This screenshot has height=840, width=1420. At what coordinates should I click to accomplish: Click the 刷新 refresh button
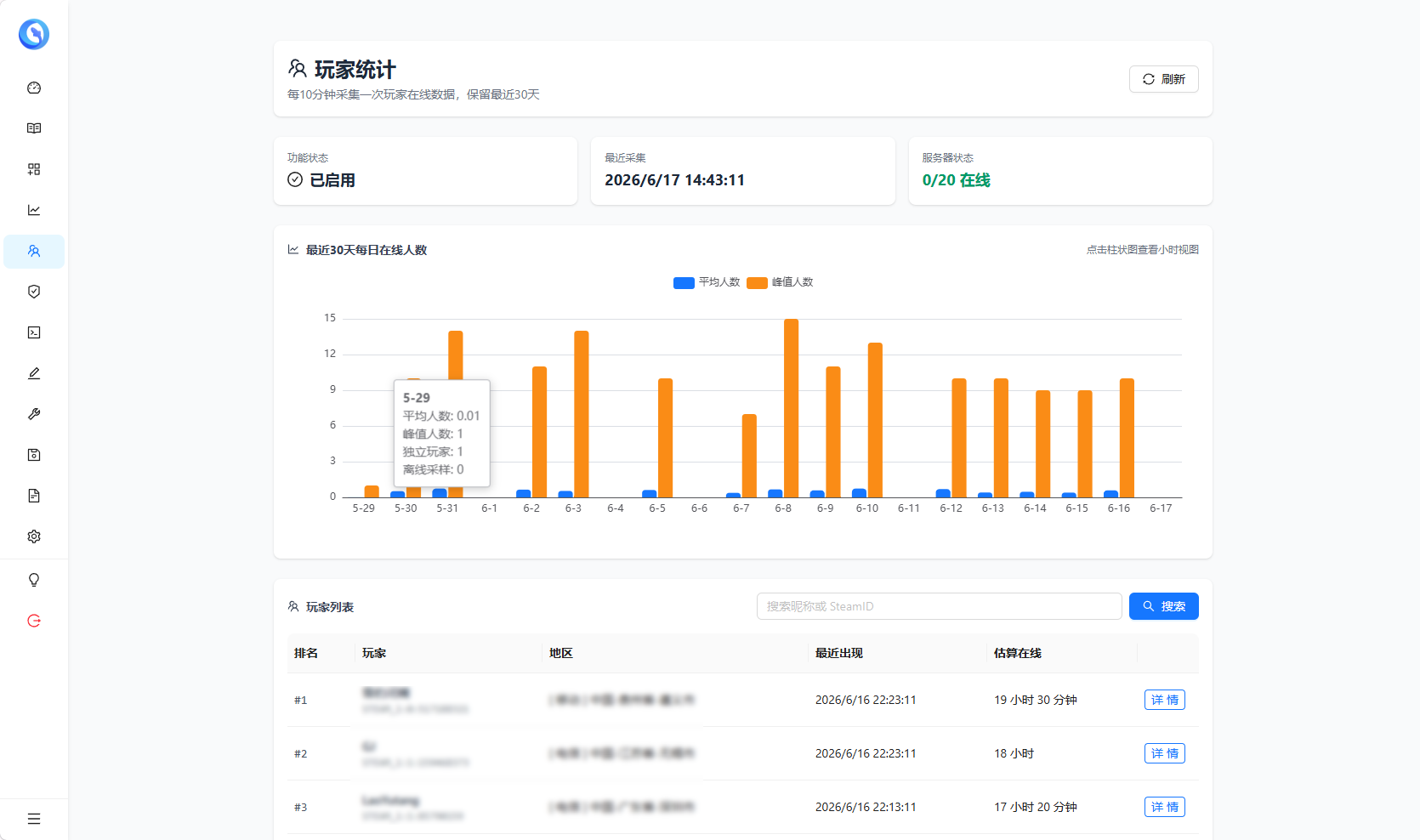click(x=1163, y=79)
